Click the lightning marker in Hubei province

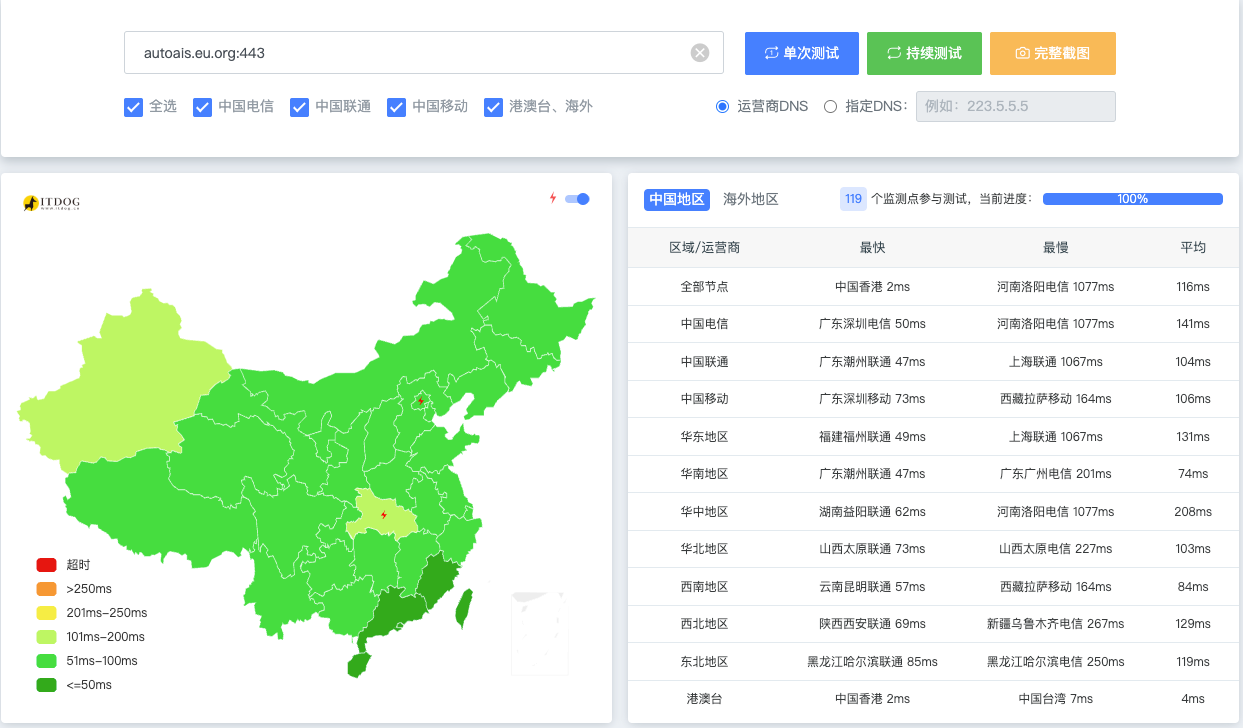pyautogui.click(x=384, y=515)
